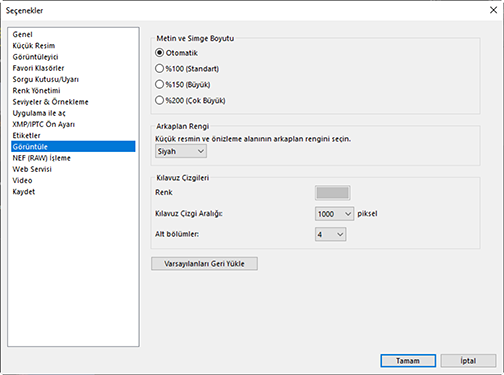
Task: Go to Renk Yönetimi settings
Action: pyautogui.click(x=73, y=91)
